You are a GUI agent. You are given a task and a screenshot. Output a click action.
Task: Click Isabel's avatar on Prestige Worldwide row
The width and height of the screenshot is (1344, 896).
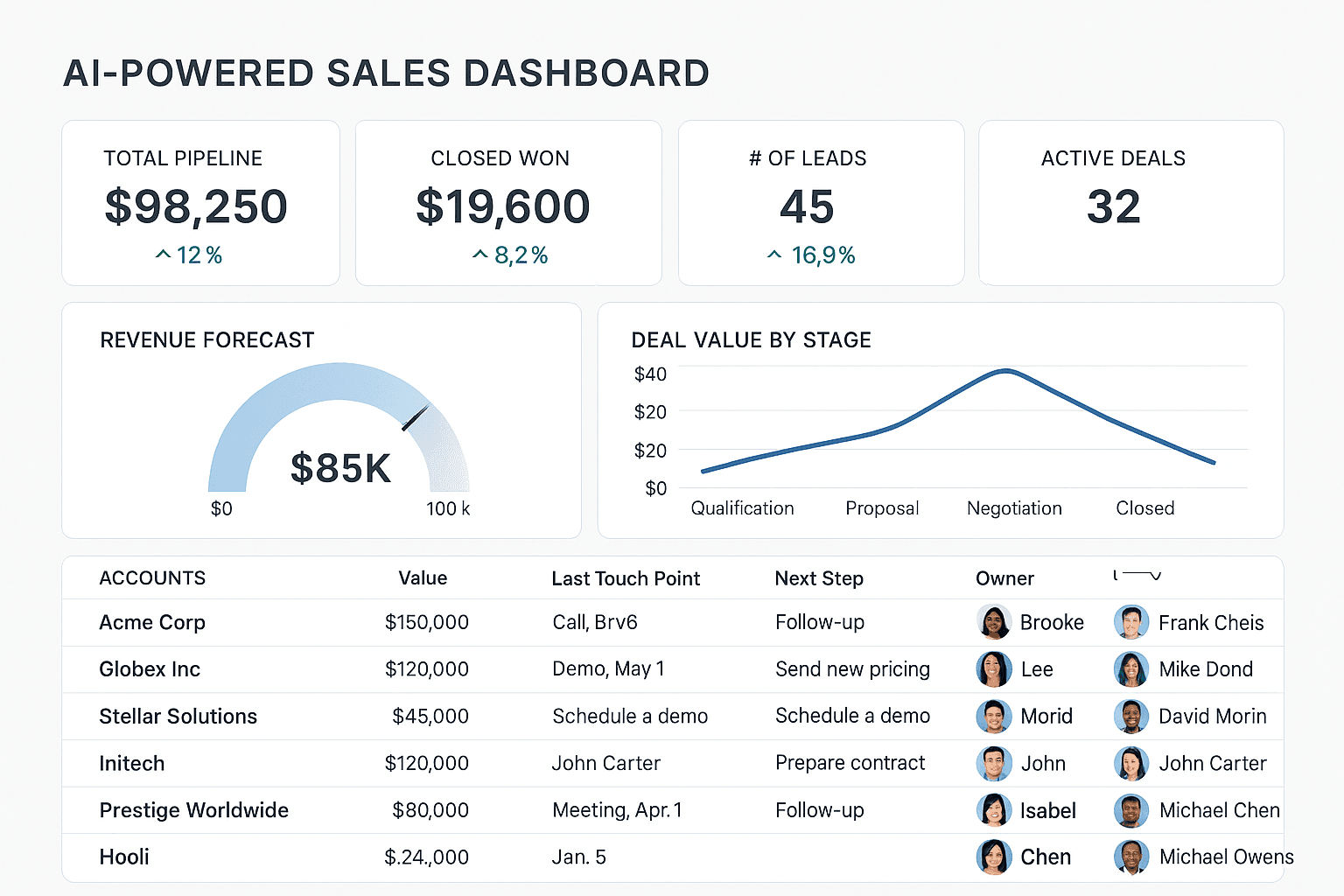994,810
